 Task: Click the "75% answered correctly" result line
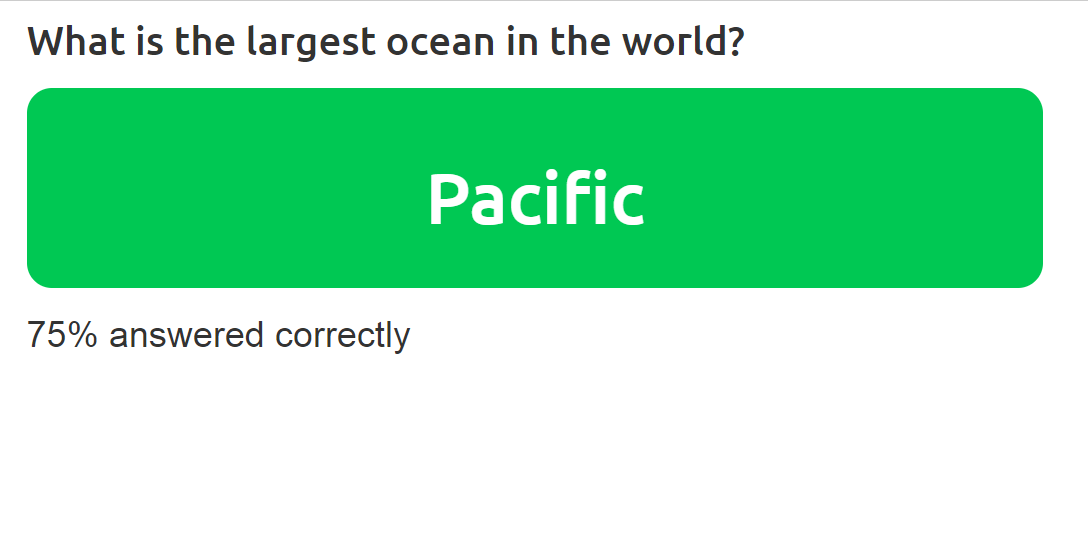[x=218, y=335]
